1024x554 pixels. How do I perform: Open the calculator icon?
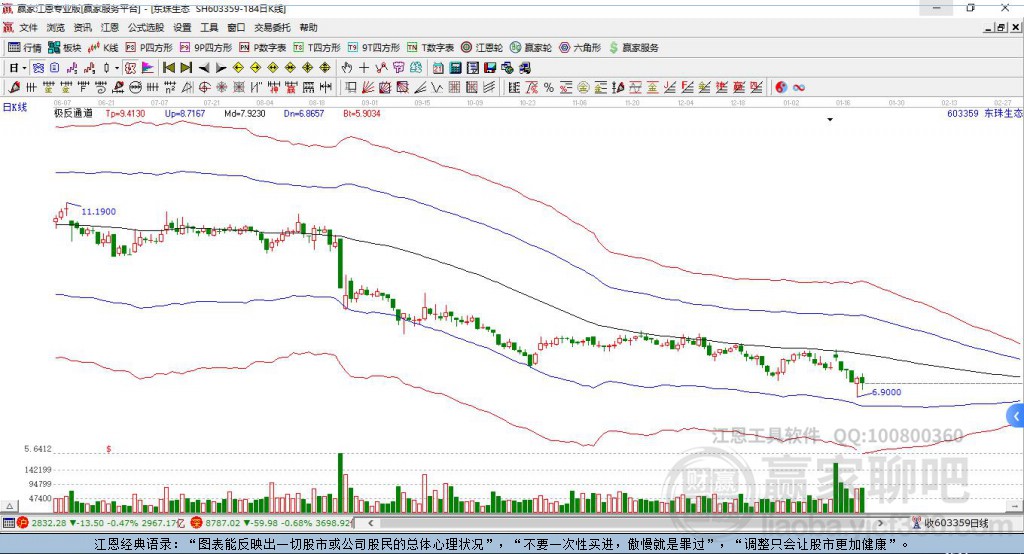pyautogui.click(x=455, y=68)
